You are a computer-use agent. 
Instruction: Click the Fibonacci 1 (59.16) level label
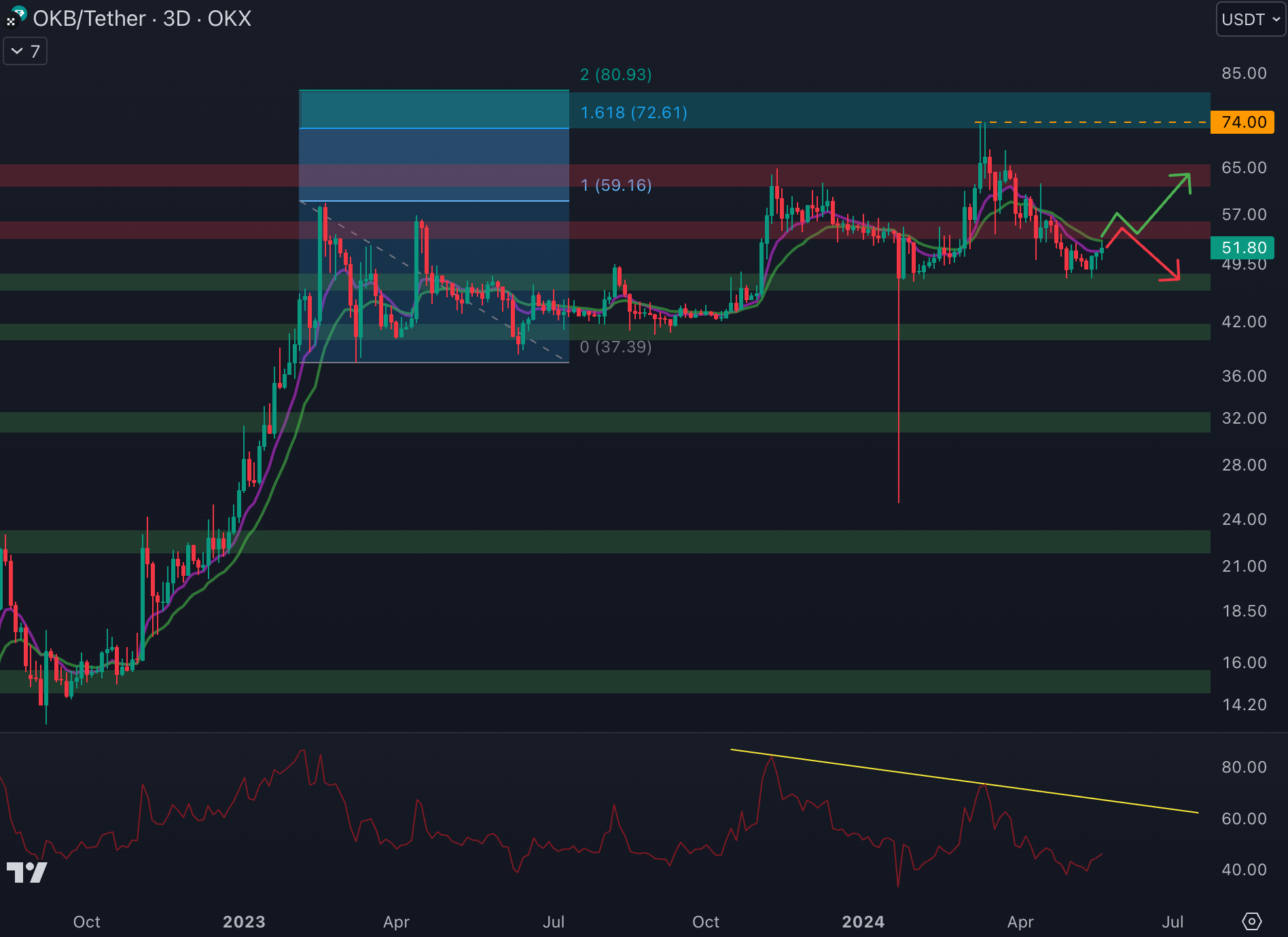(x=615, y=185)
